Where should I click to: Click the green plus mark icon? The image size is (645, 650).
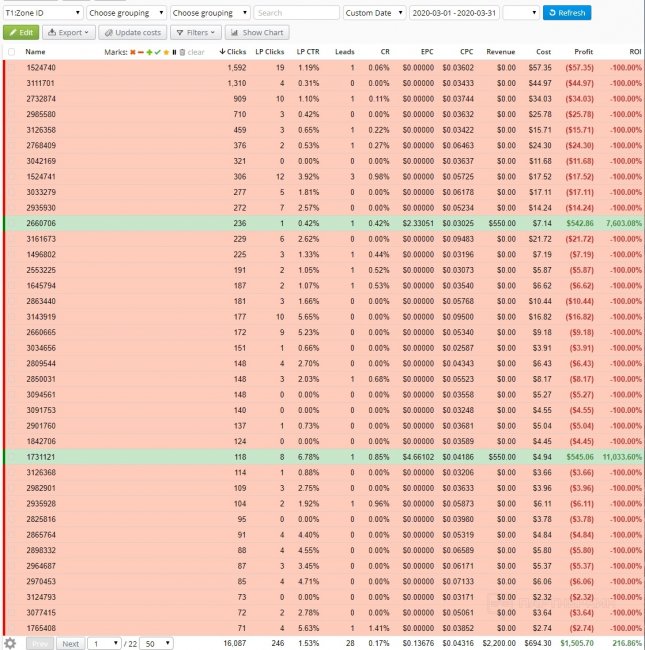pyautogui.click(x=149, y=51)
